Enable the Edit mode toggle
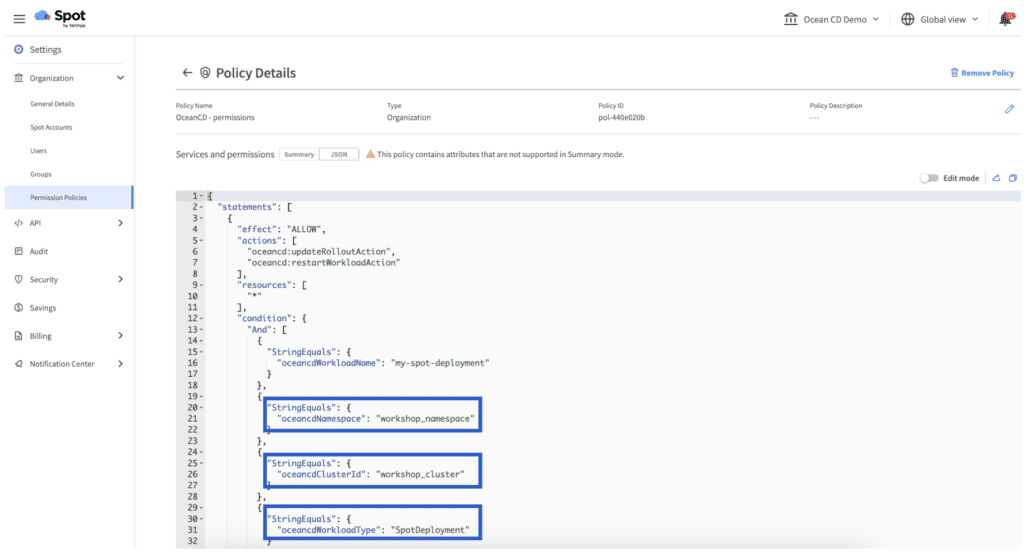The width and height of the screenshot is (1024, 560). [929, 178]
